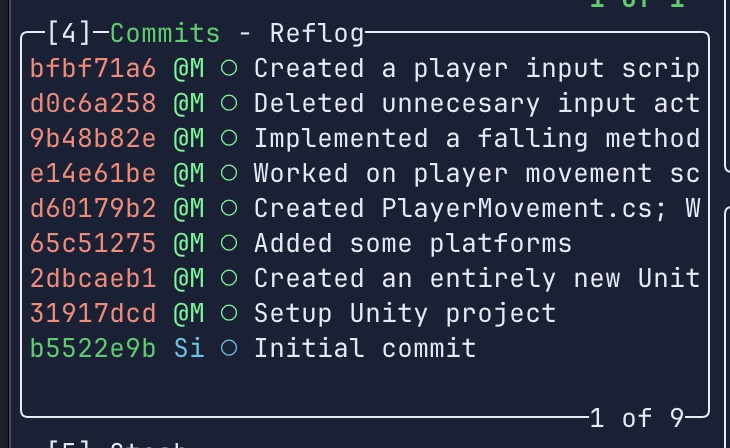
Task: Click the graph node of Initial commit
Action: (x=229, y=349)
